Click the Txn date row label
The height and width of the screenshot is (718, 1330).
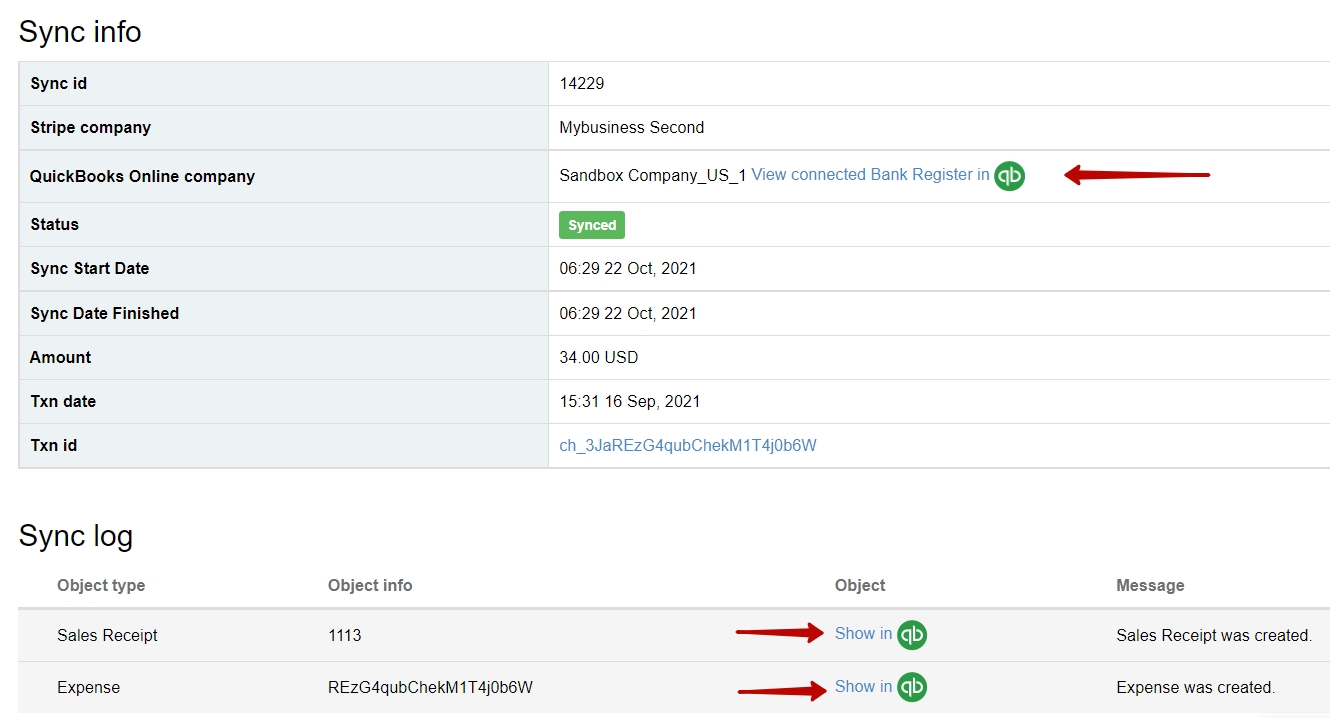click(x=63, y=402)
